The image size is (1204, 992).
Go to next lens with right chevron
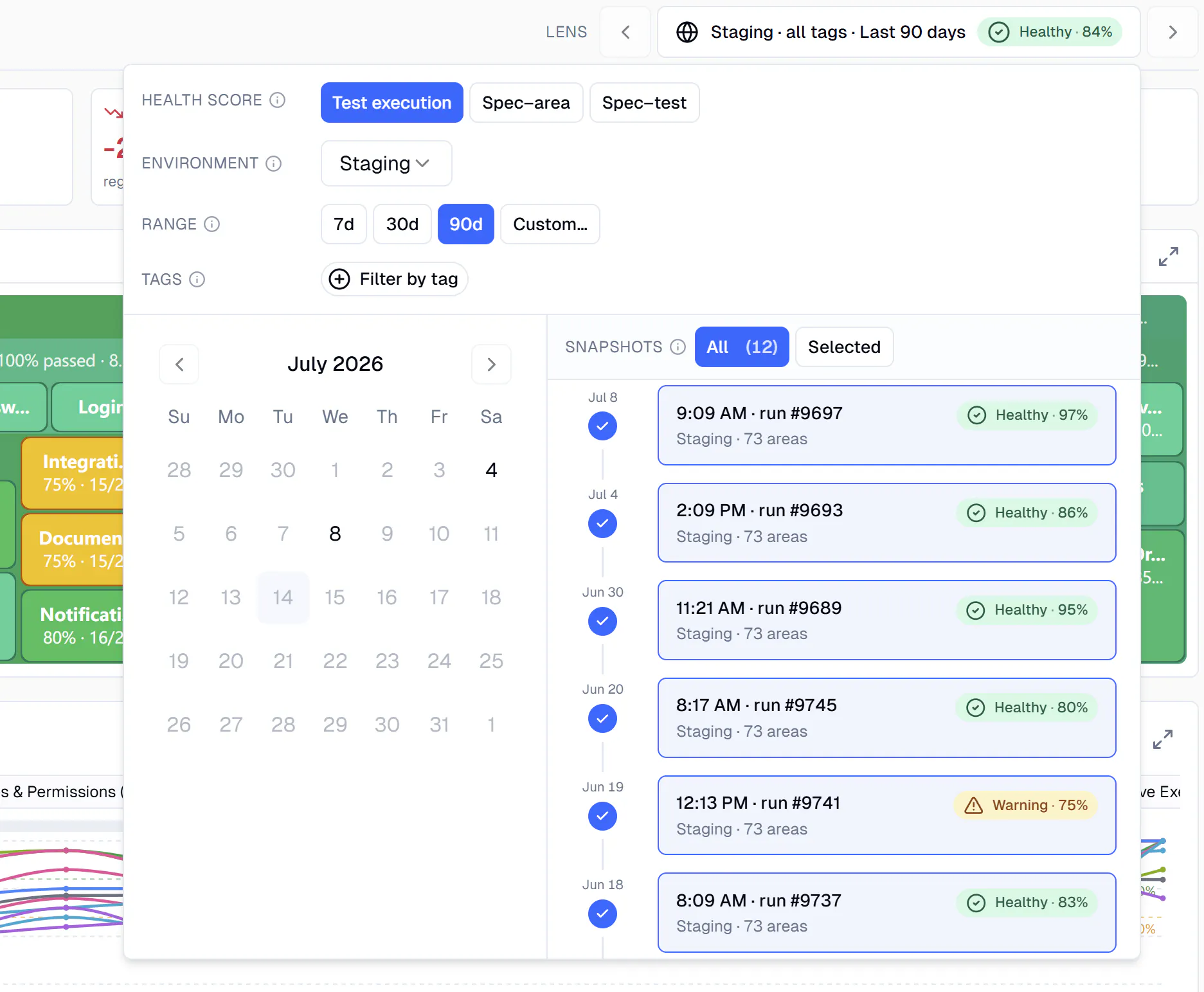click(x=1173, y=32)
